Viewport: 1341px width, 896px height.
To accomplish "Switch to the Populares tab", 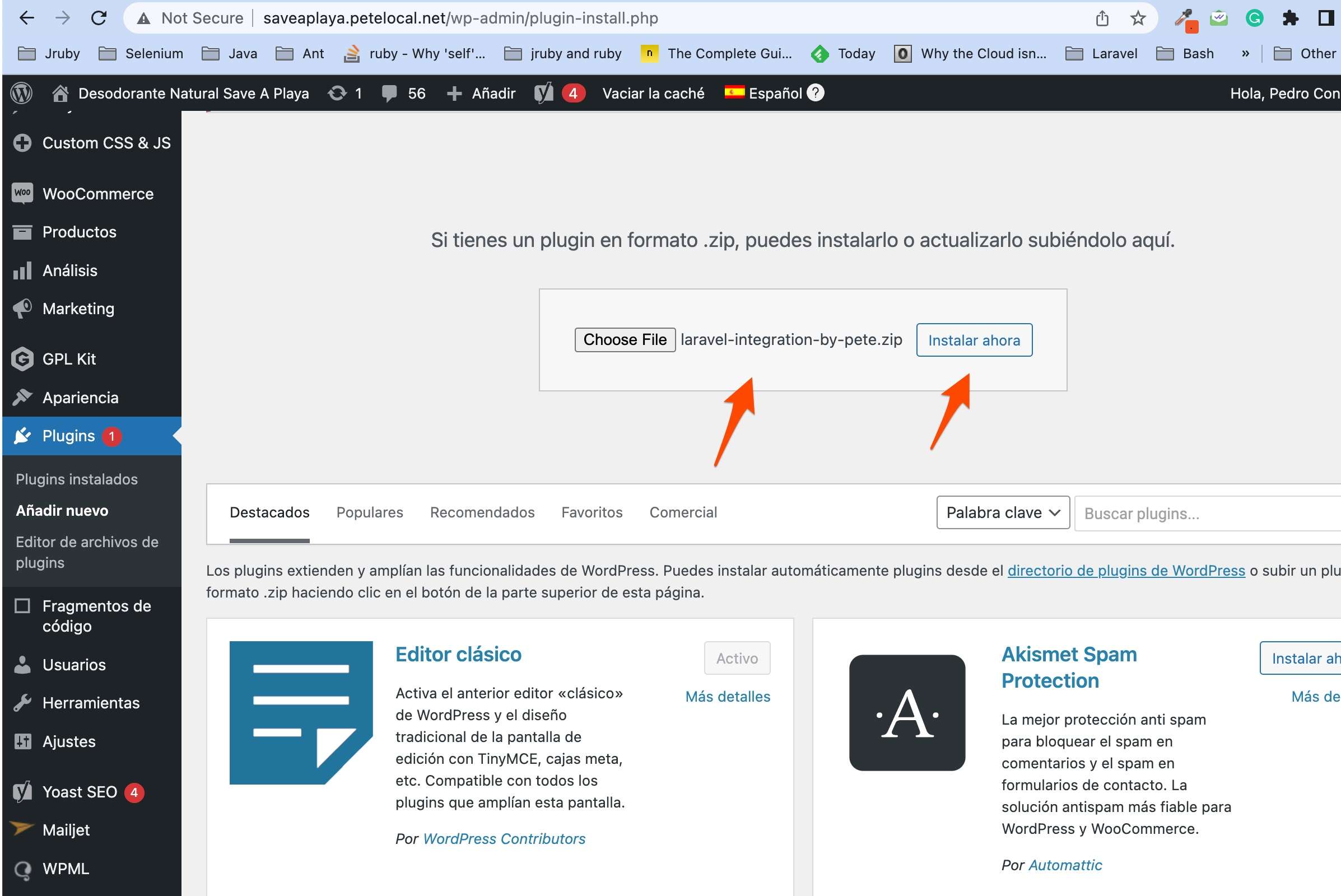I will click(369, 512).
